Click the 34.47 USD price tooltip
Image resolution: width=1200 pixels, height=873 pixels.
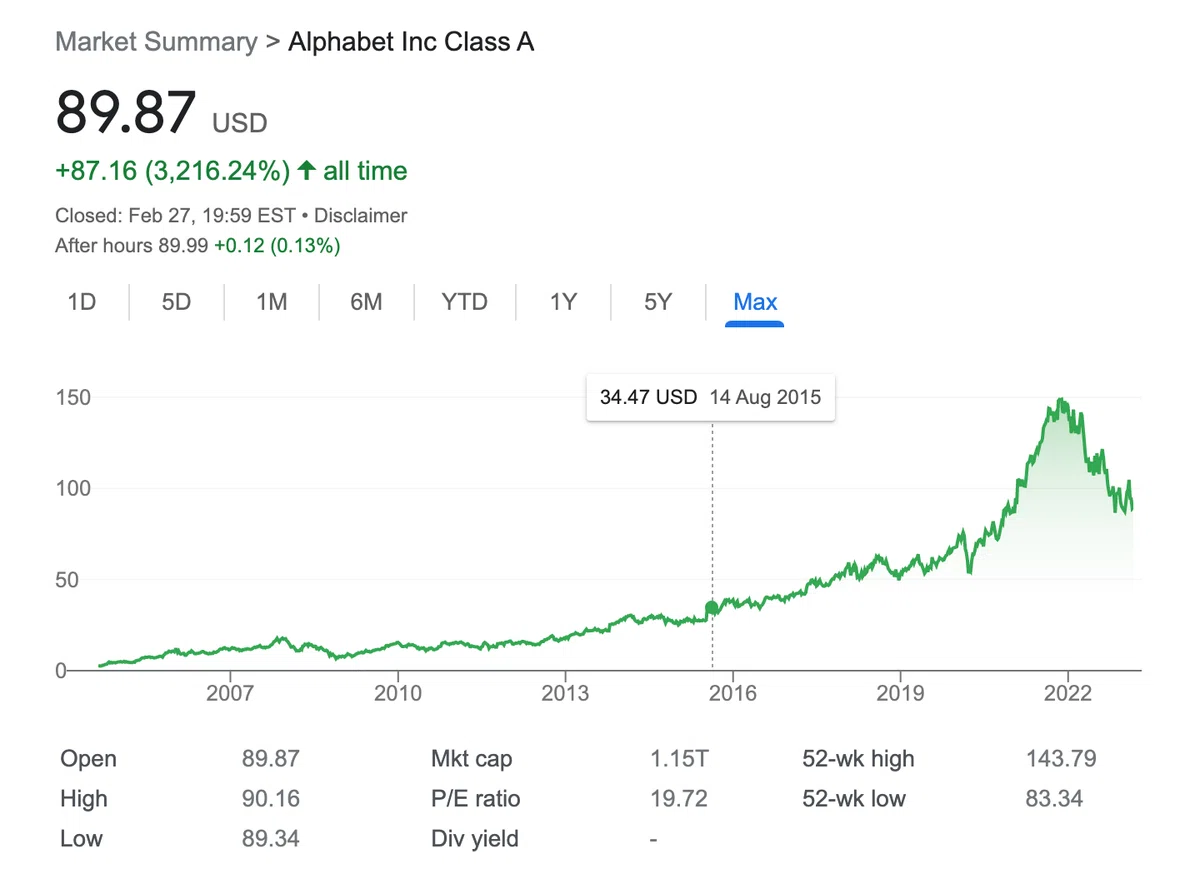(x=710, y=397)
